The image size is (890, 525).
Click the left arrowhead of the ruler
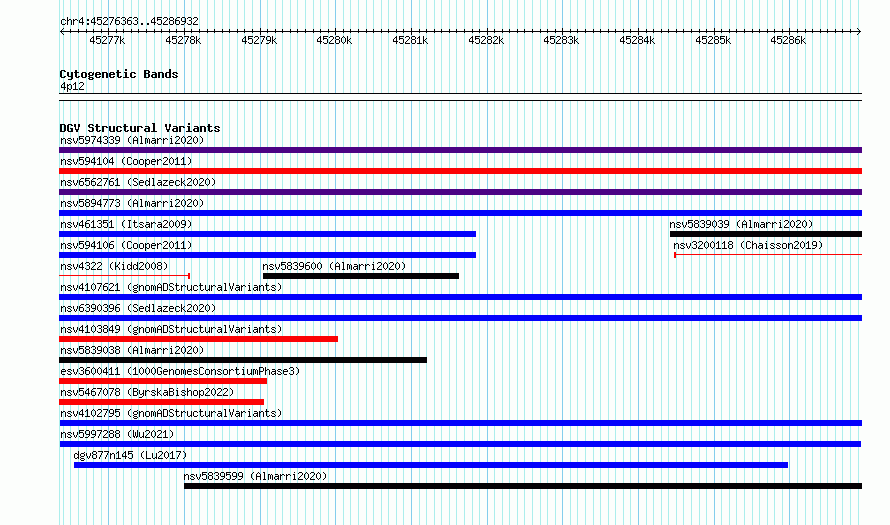(62, 31)
